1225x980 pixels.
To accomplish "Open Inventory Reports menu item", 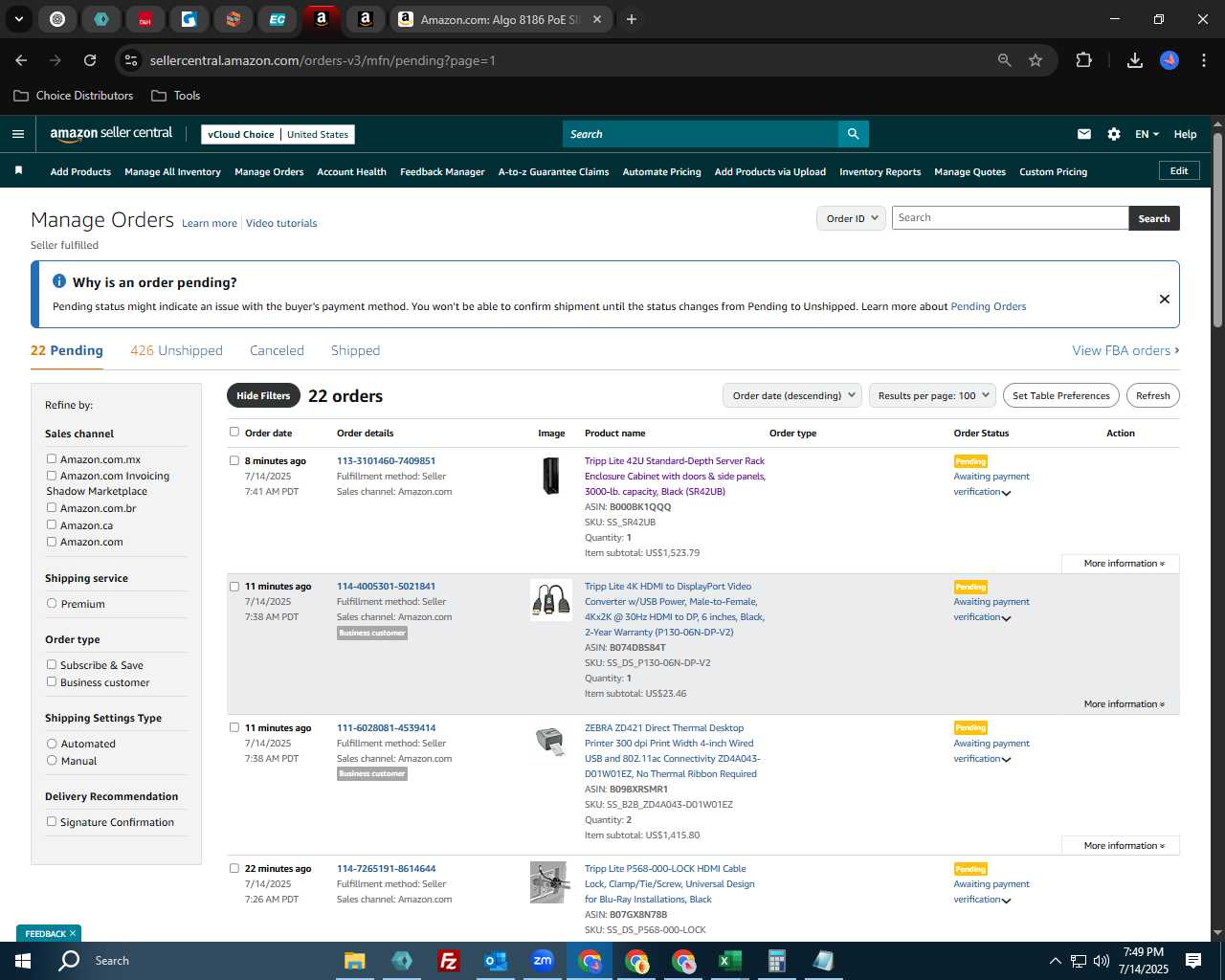I will pos(880,171).
